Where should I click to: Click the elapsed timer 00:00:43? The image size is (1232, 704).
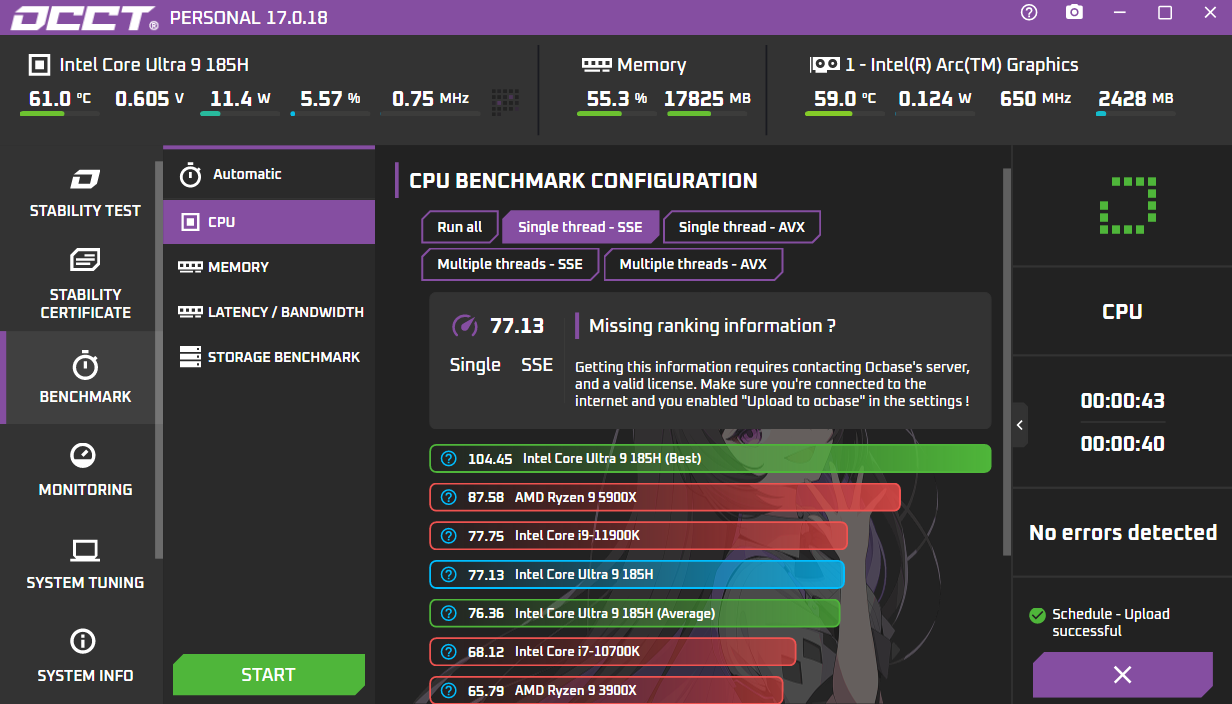(1122, 401)
